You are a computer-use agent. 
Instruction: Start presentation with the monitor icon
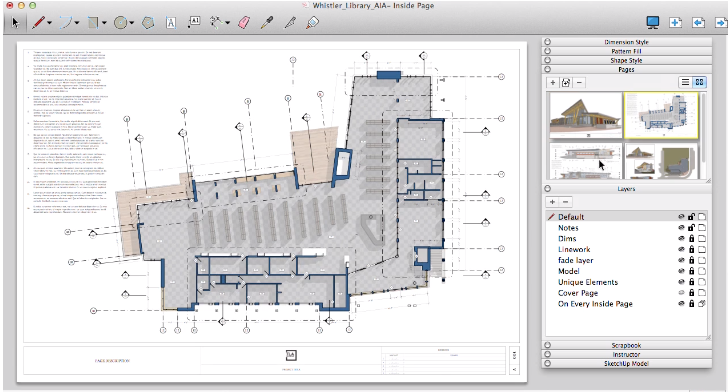653,22
